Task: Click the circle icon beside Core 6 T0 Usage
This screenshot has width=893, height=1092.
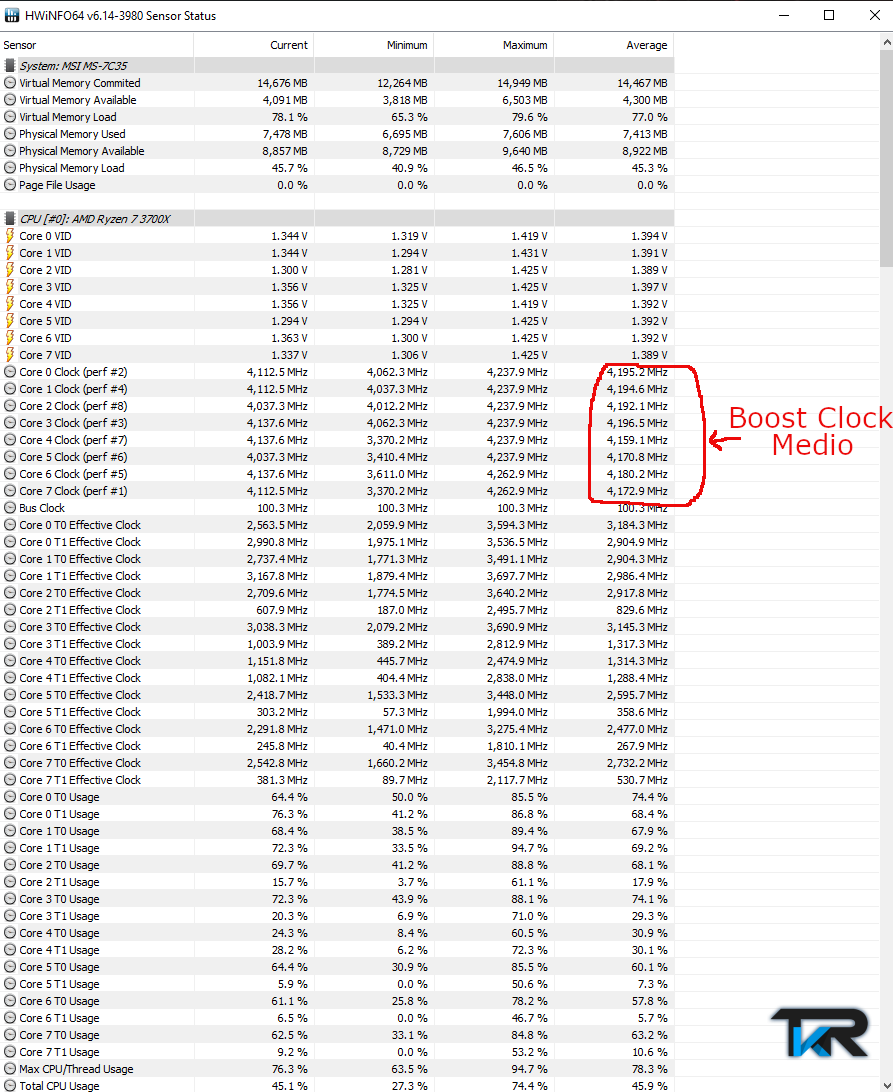Action: point(10,1001)
